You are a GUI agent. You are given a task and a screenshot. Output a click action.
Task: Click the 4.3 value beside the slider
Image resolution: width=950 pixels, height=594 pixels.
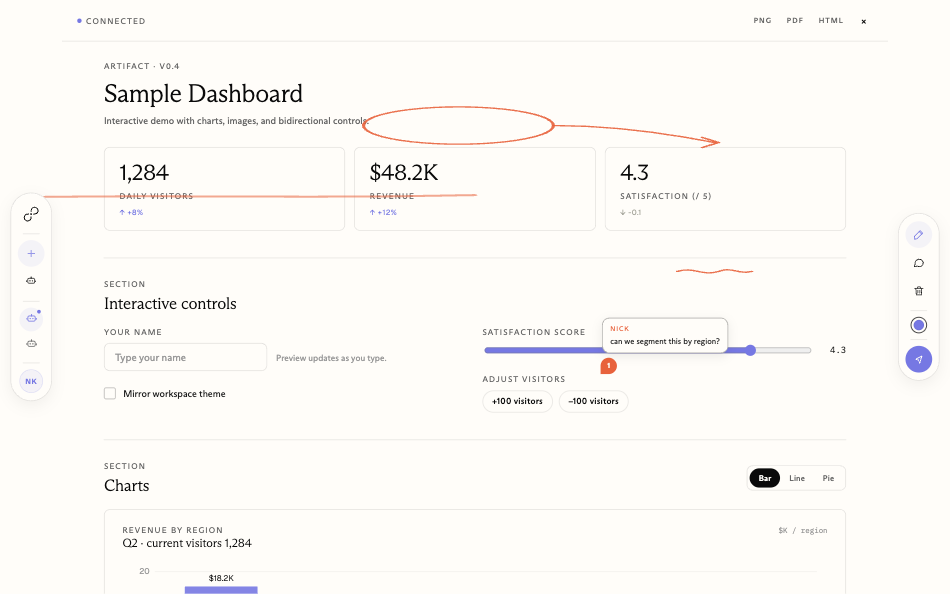point(838,350)
